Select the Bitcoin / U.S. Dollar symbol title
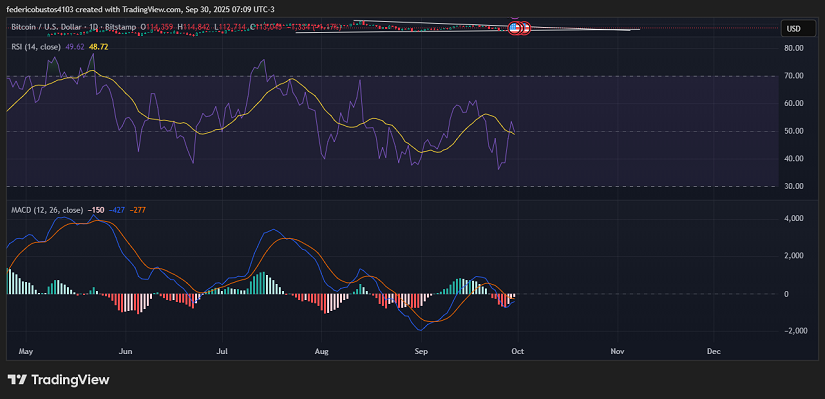Image resolution: width=825 pixels, height=399 pixels. coord(47,27)
